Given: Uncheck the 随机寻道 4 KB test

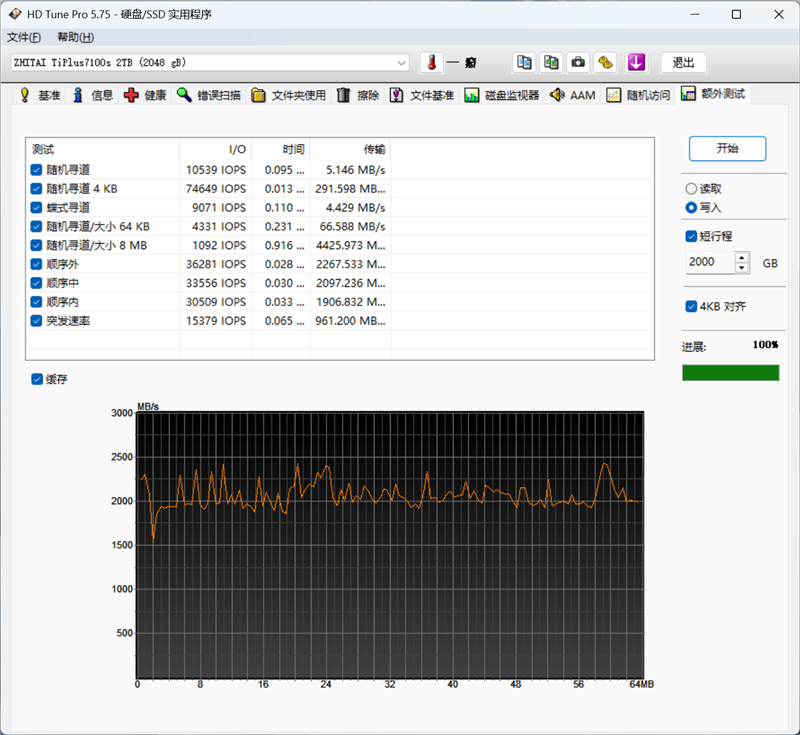Looking at the screenshot, I should click(x=36, y=188).
